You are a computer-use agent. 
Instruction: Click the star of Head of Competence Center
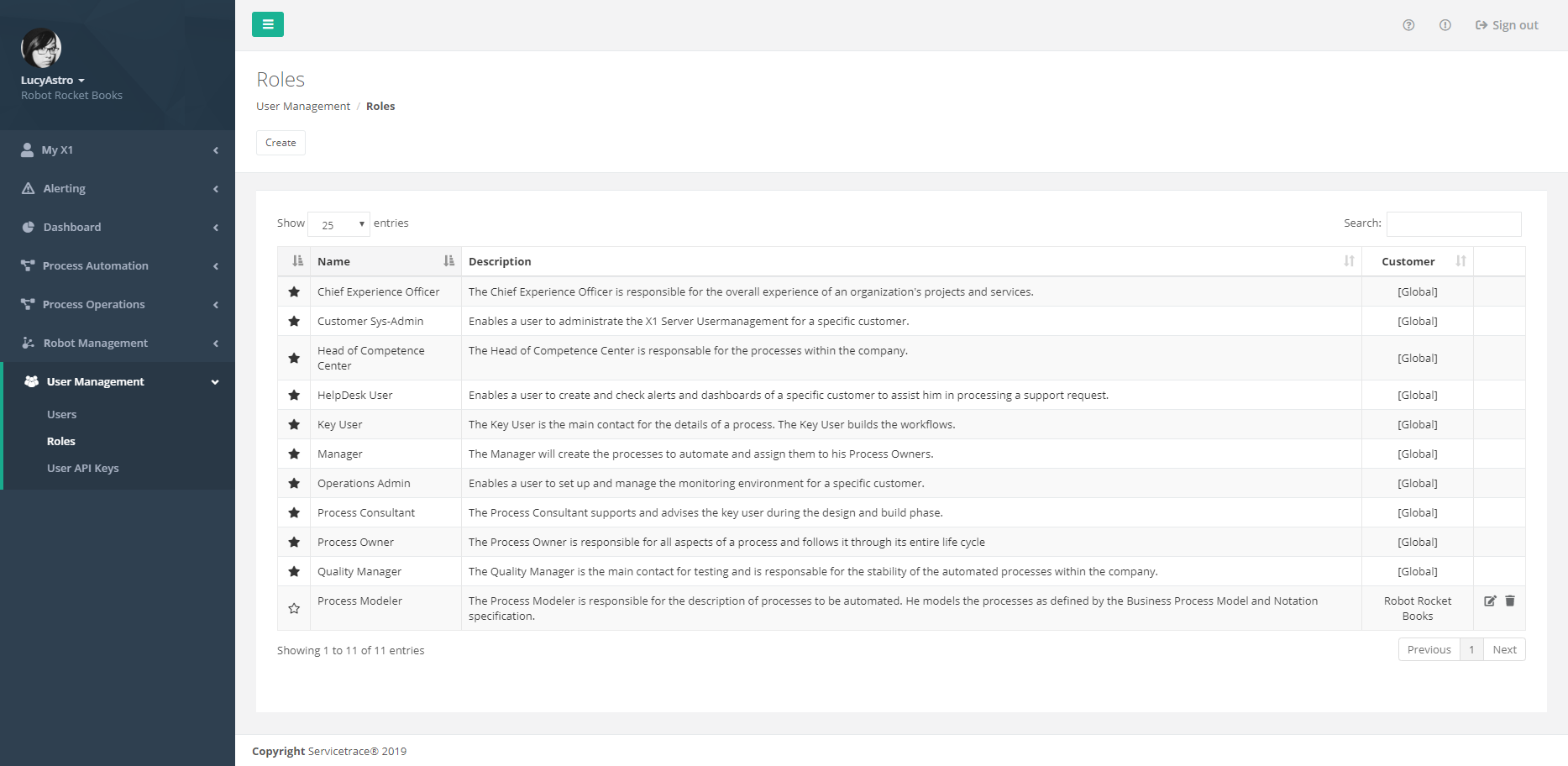click(x=294, y=358)
